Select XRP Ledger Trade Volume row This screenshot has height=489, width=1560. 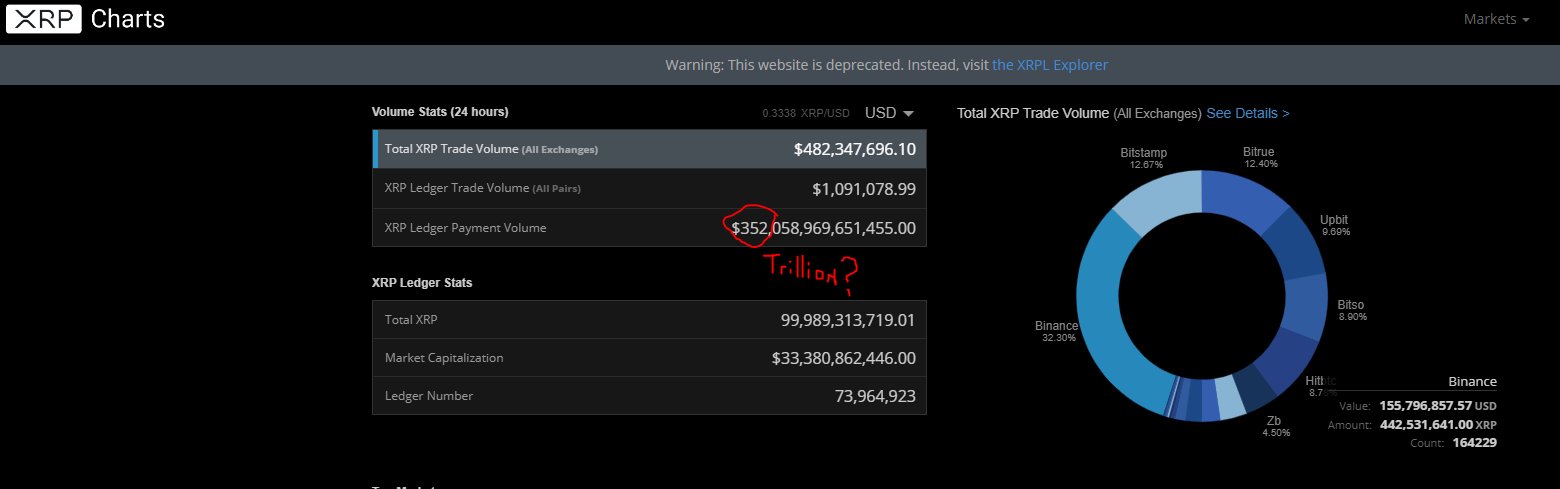pyautogui.click(x=649, y=188)
